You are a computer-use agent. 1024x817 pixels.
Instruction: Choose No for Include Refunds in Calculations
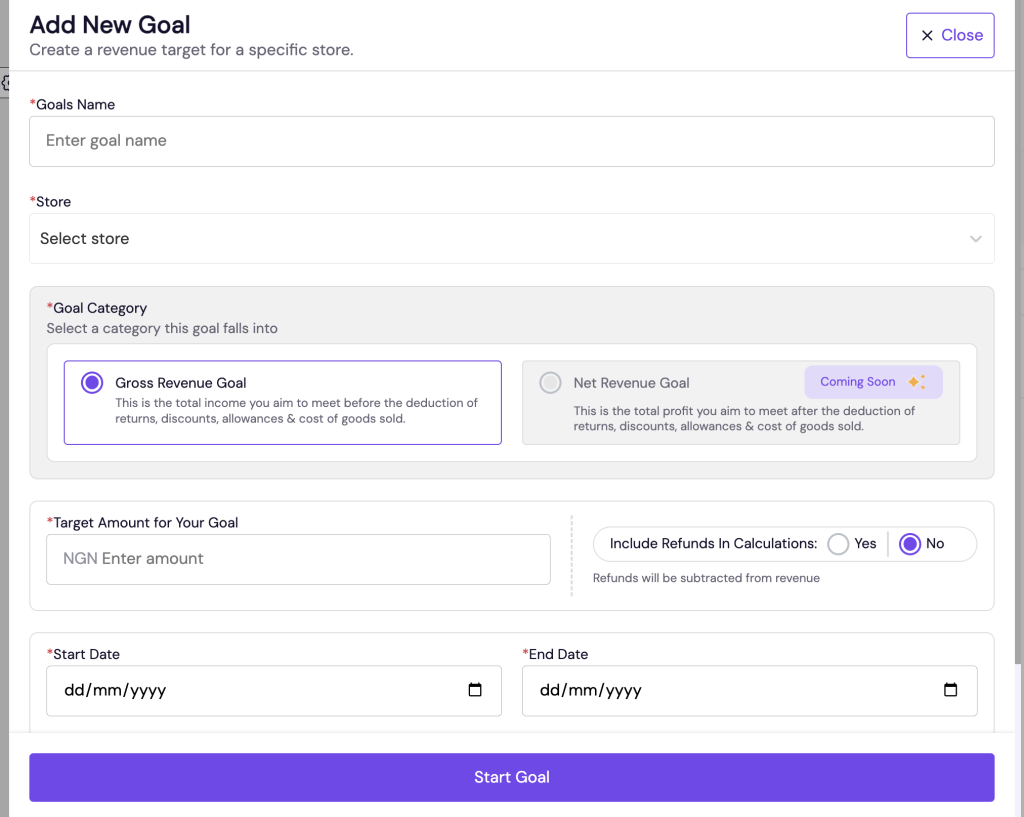(x=909, y=544)
